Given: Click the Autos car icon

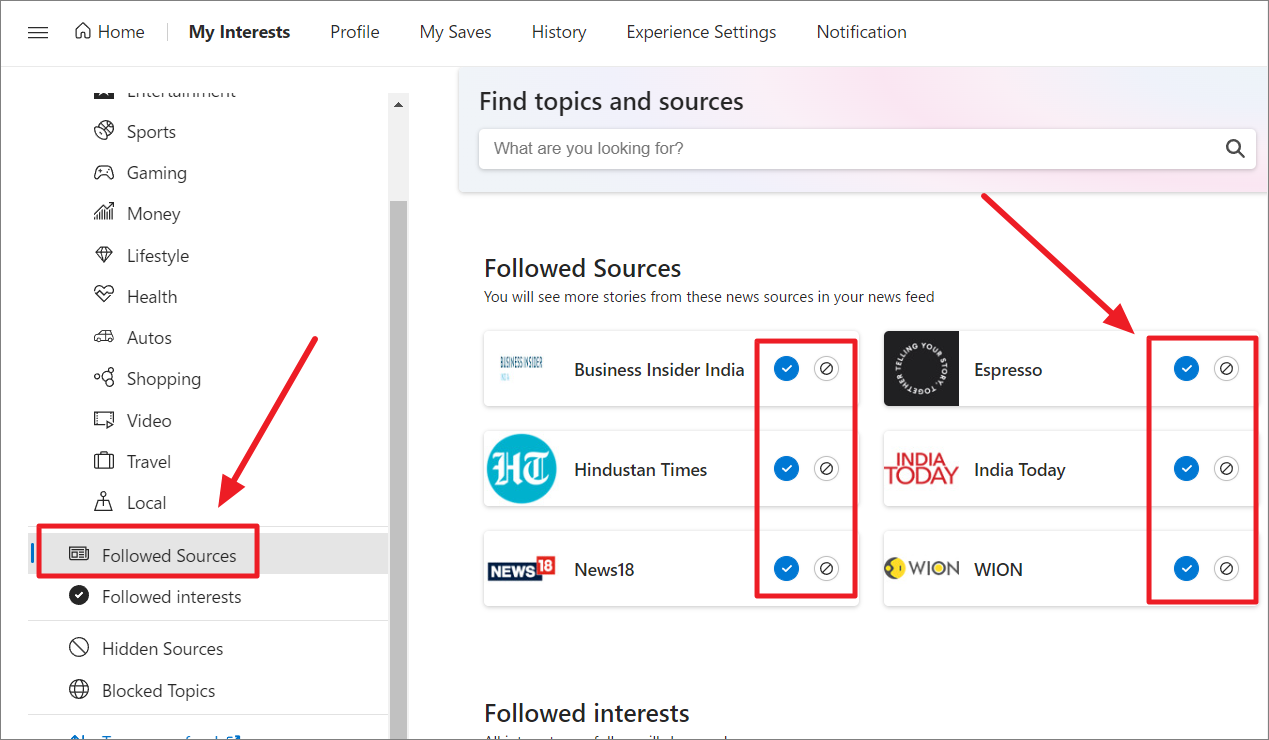Looking at the screenshot, I should (x=104, y=337).
